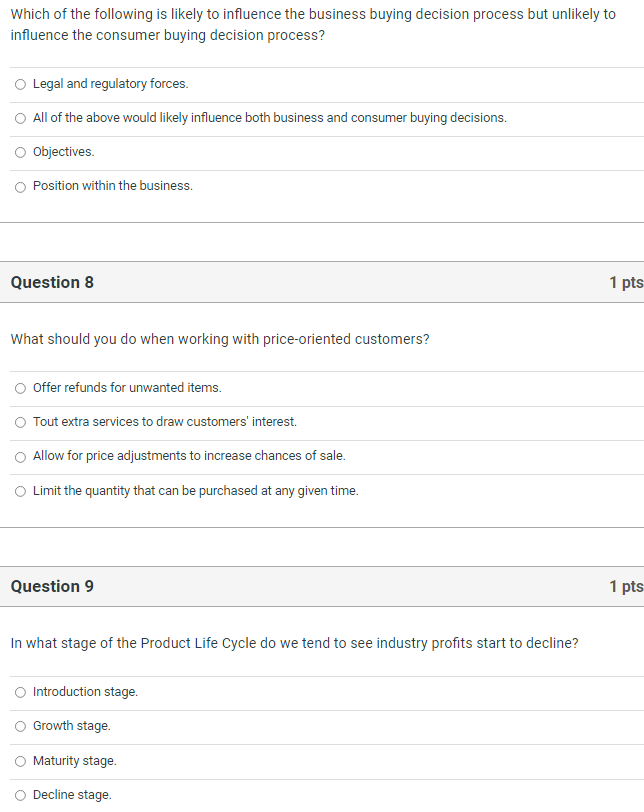644x812 pixels.
Task: Click the empty radio beside 'Decline stage'
Action: click(x=20, y=795)
